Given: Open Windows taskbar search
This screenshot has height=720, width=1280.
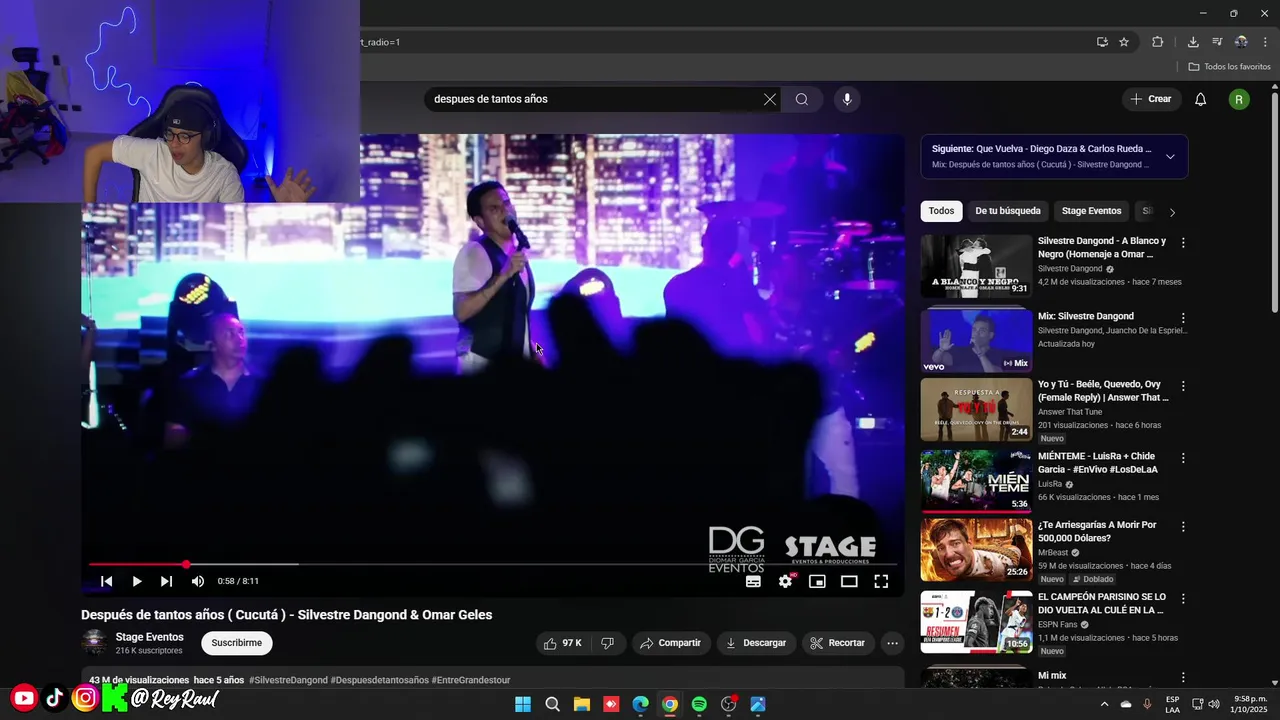Looking at the screenshot, I should point(552,704).
